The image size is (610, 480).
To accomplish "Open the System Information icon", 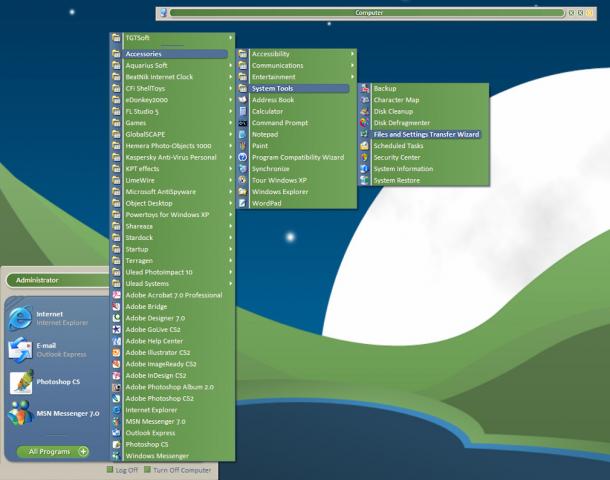I will pos(365,169).
